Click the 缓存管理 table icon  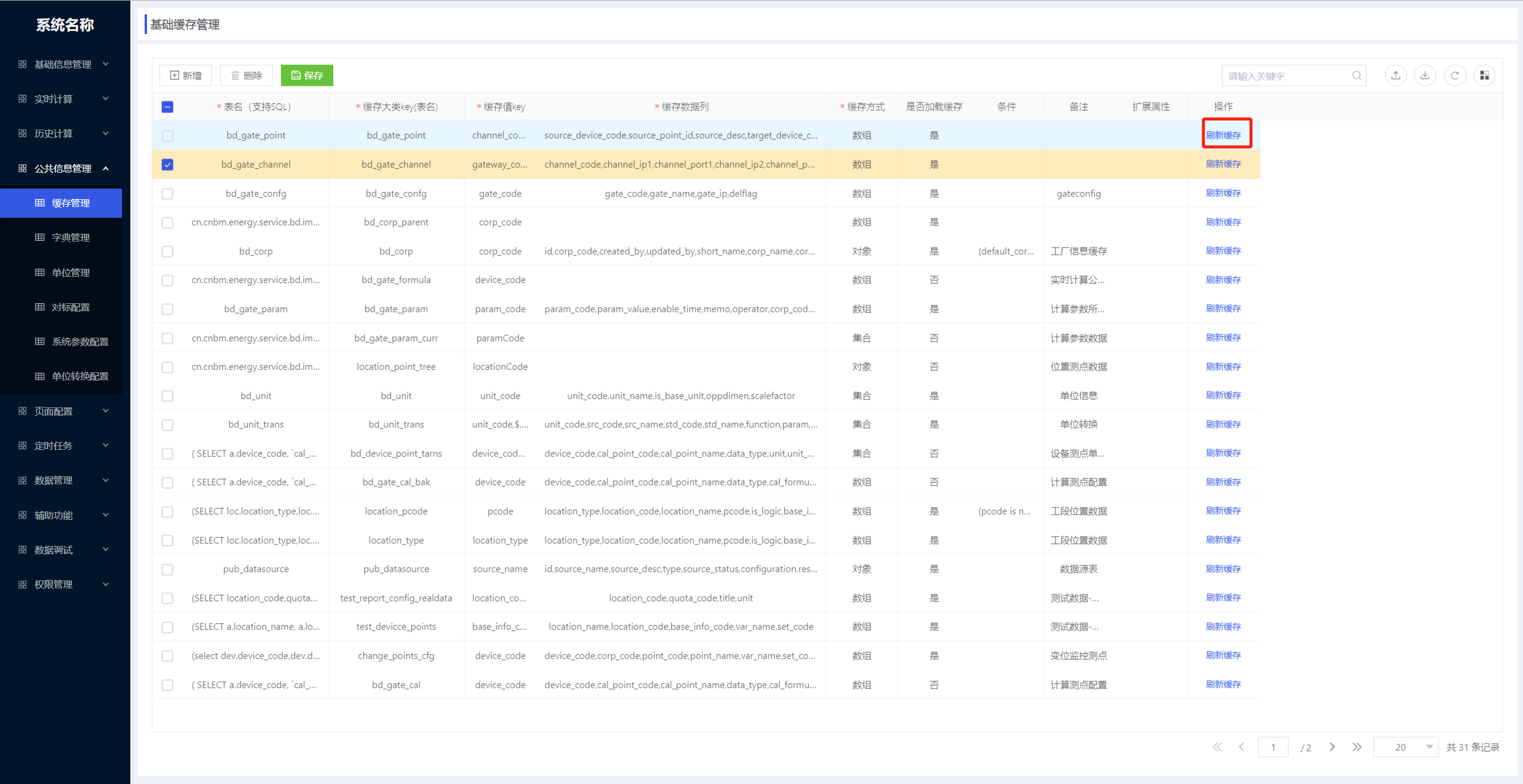click(x=40, y=203)
